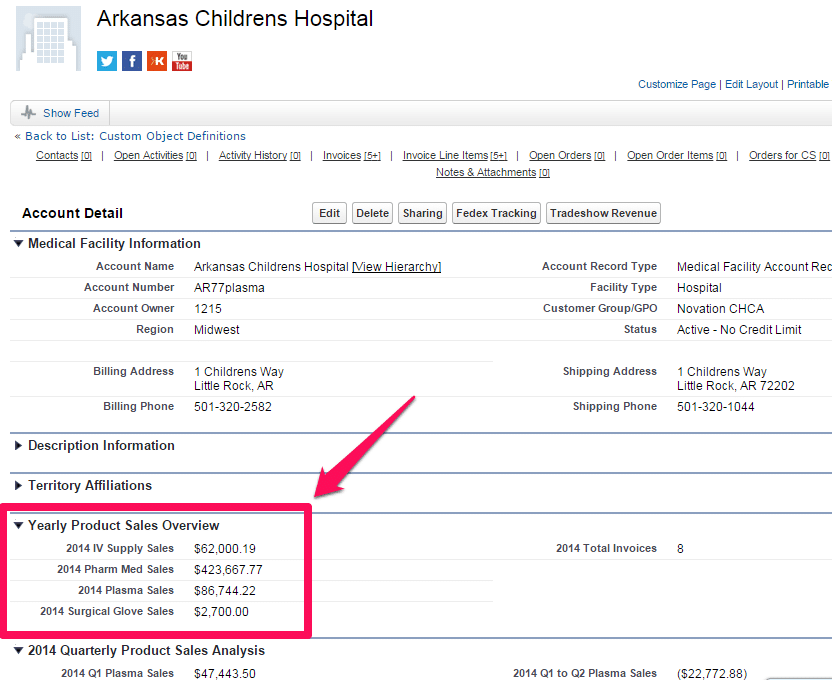Viewport: 832px width, 680px height.
Task: Collapse Medical Facility Information section
Action: (18, 243)
